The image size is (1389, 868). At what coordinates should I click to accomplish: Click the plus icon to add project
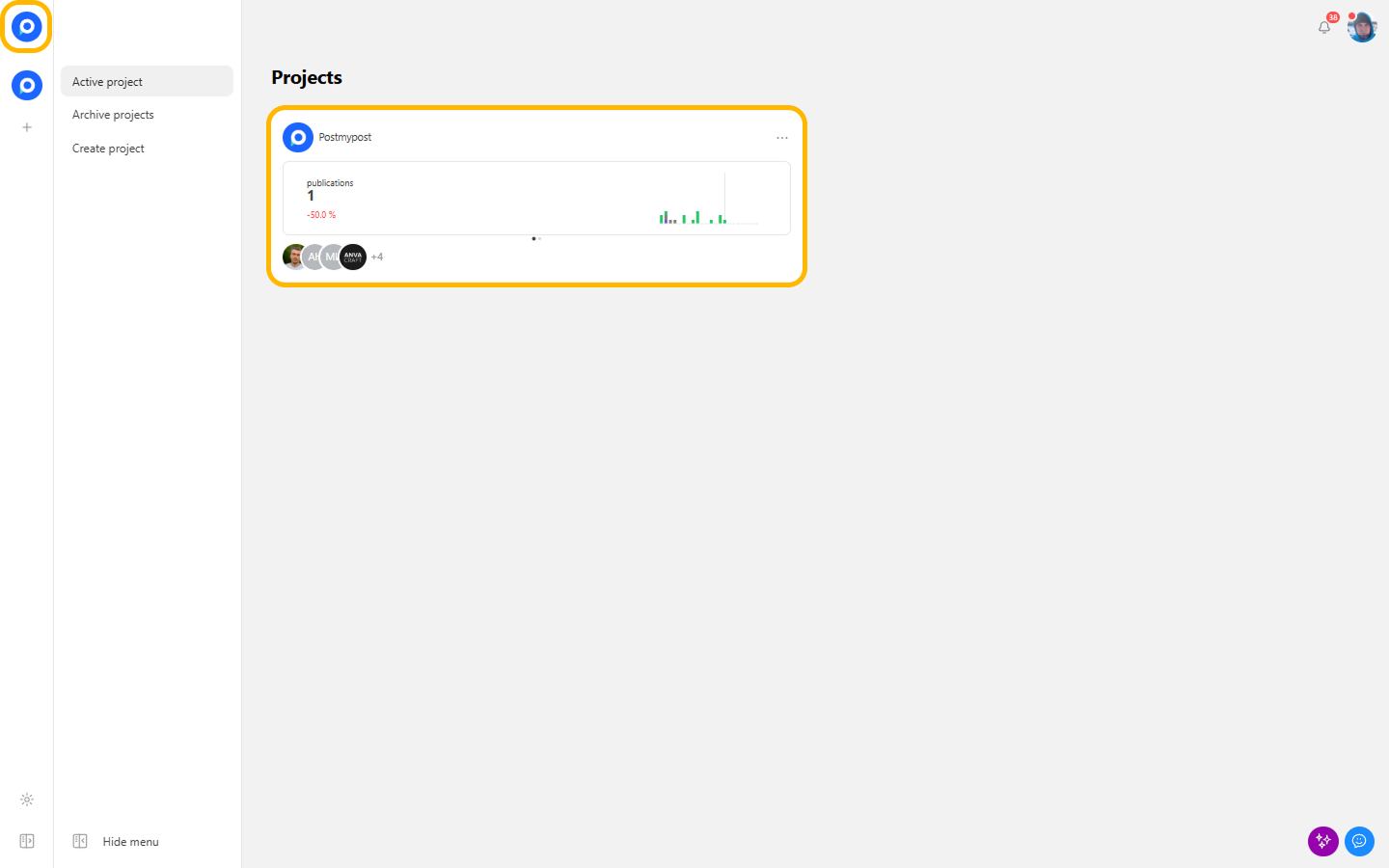[27, 127]
